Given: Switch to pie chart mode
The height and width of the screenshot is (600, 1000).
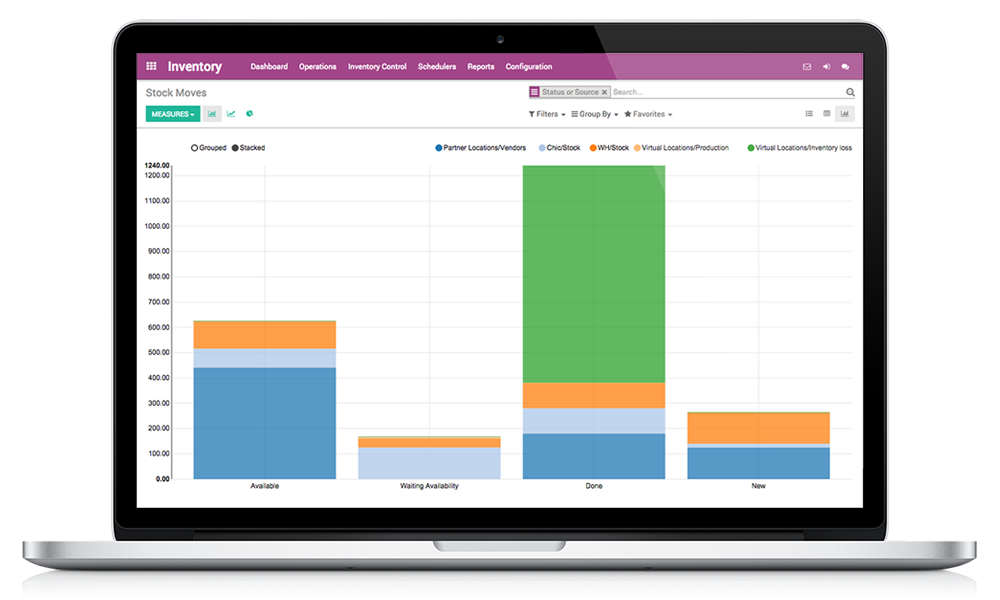Looking at the screenshot, I should click(x=249, y=114).
